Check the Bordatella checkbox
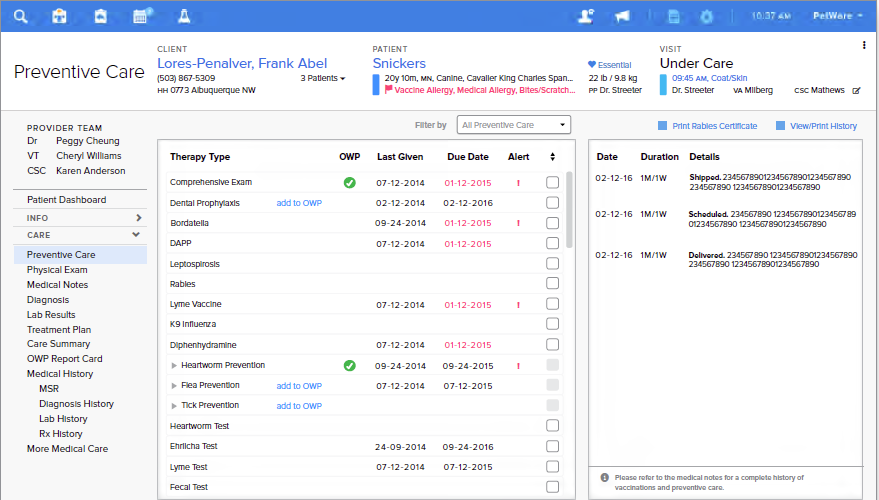The image size is (879, 500). coord(553,223)
